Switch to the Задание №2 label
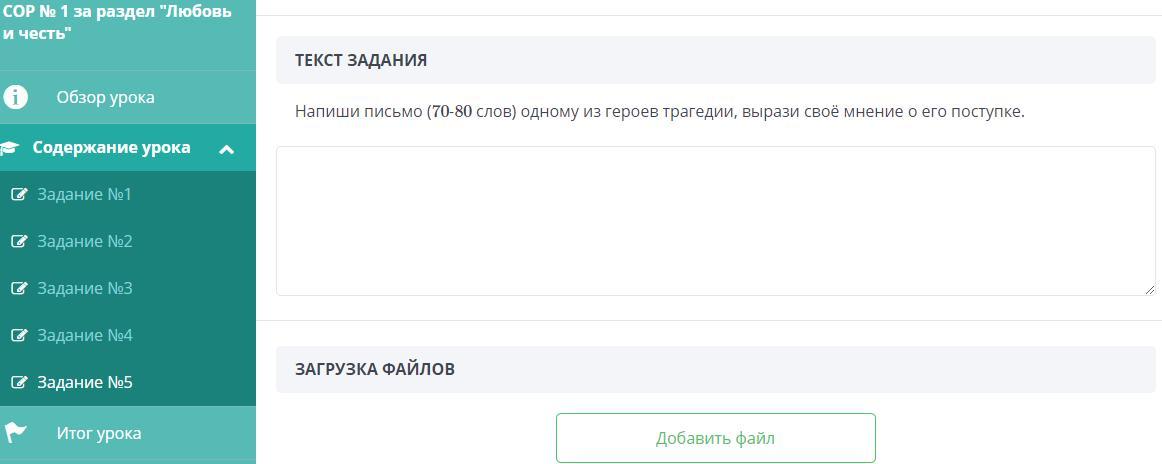 click(x=84, y=241)
